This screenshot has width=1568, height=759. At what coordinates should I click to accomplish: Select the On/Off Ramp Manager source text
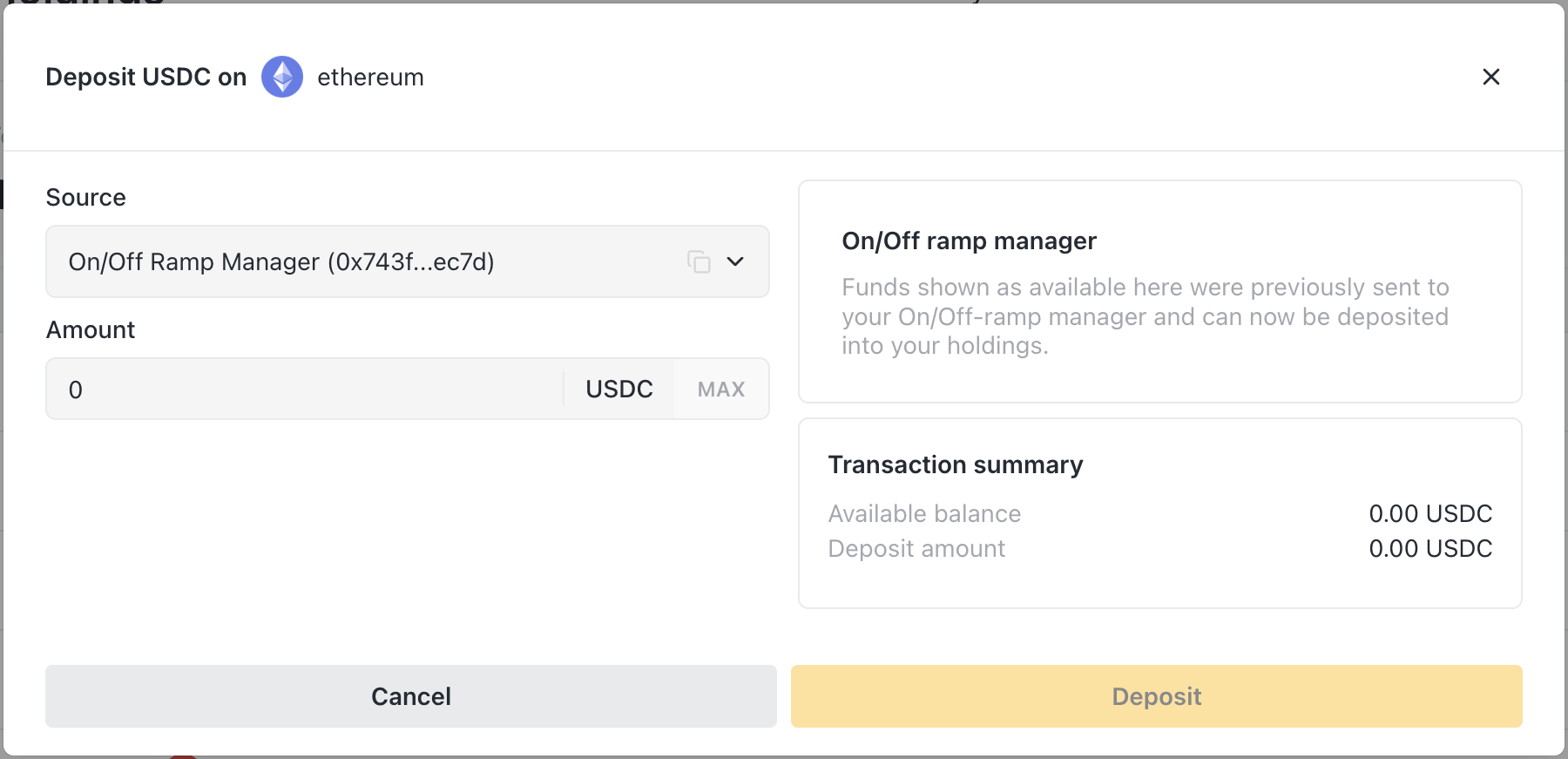pos(280,261)
